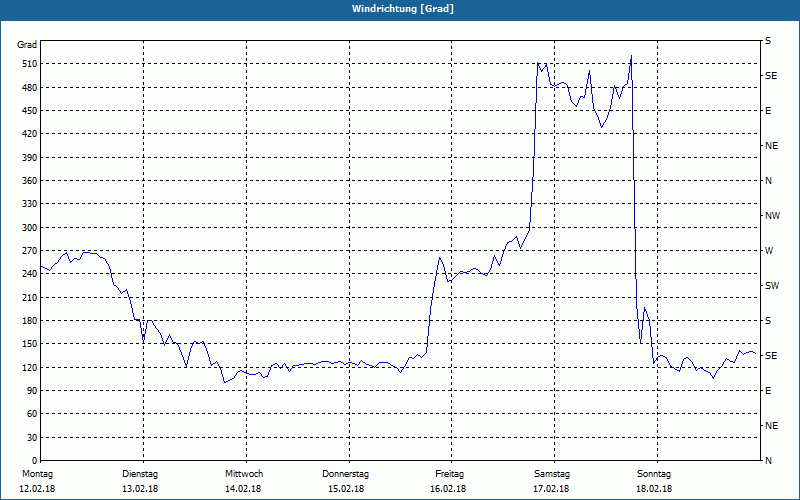Click the highest peak of the blue line
This screenshot has height=500, width=800.
[631, 56]
